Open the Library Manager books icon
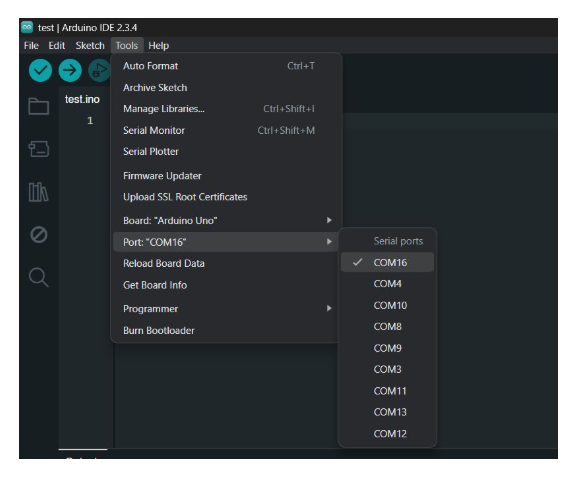The image size is (568, 477). (38, 192)
